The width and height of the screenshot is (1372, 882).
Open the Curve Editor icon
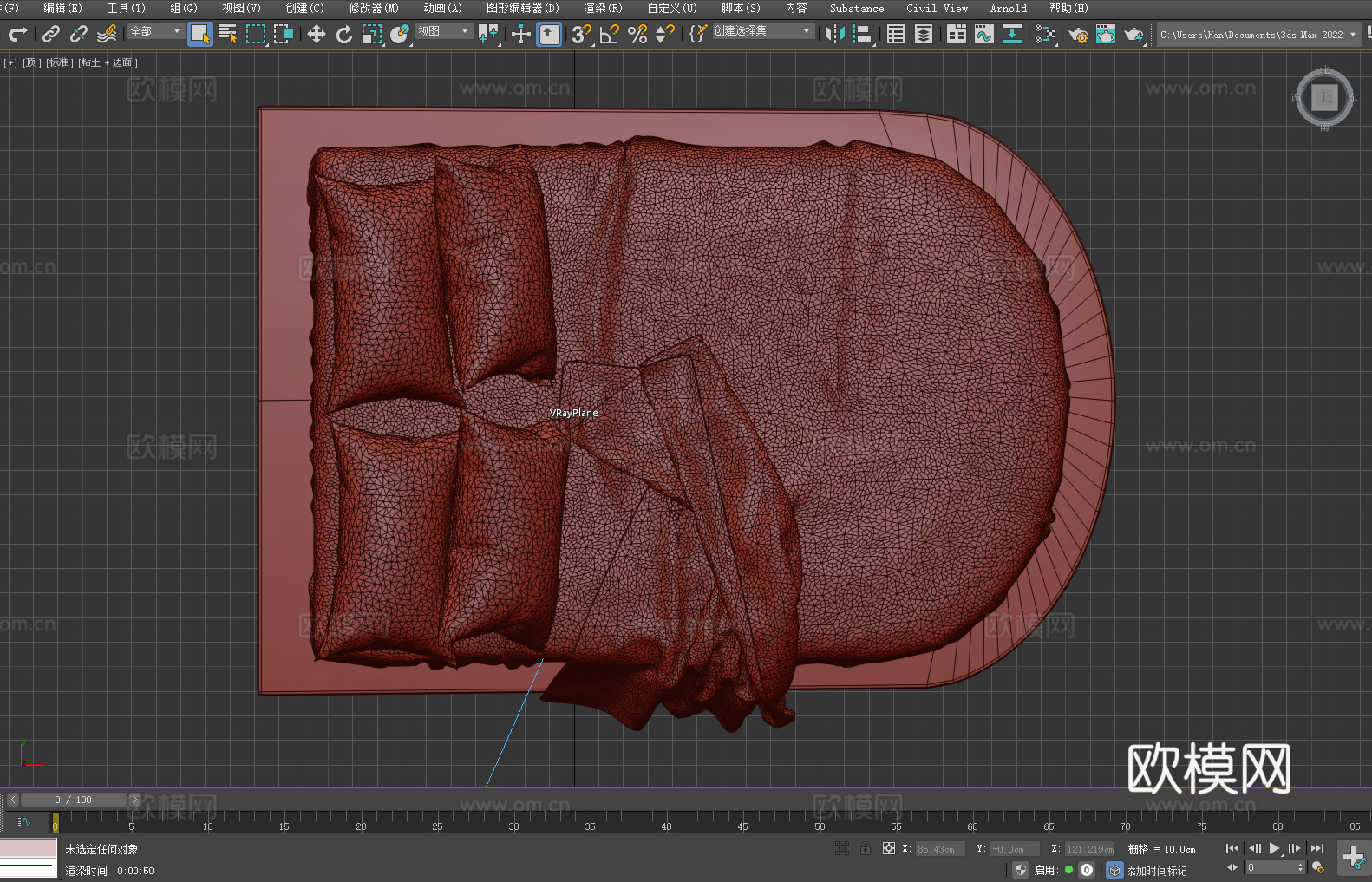click(x=983, y=35)
